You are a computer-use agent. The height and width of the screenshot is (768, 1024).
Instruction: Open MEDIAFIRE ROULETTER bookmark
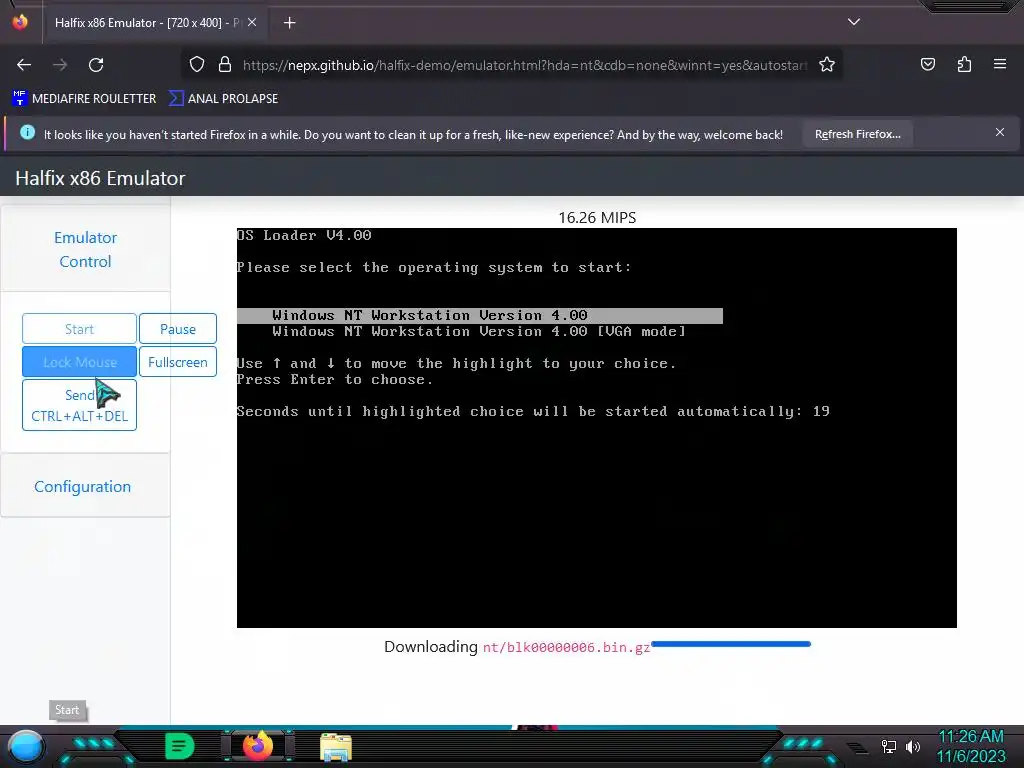coord(84,99)
